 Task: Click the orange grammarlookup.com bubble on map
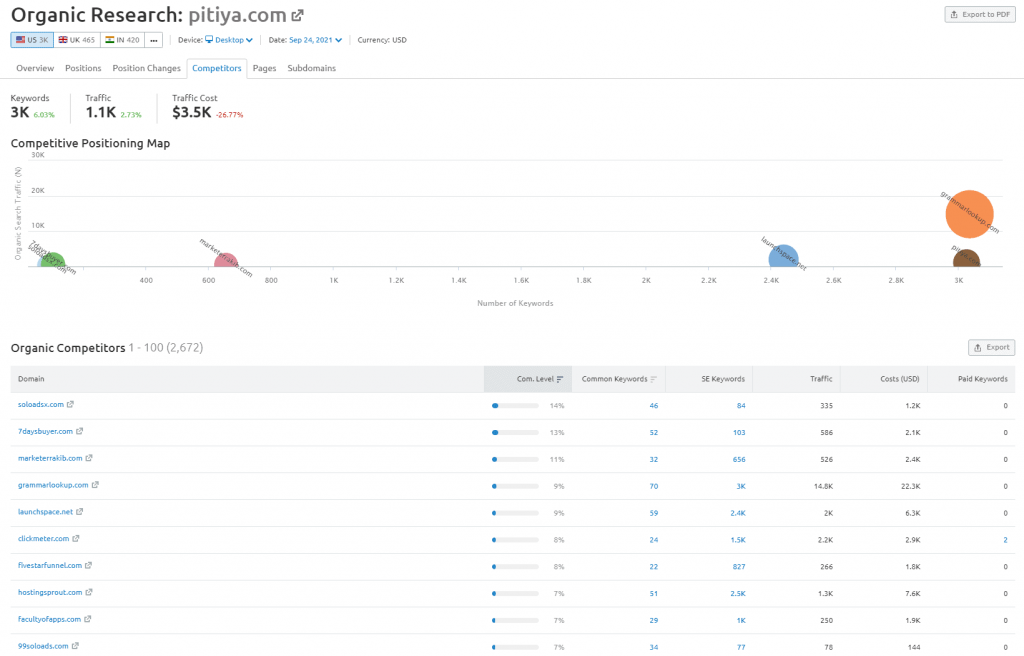click(969, 214)
